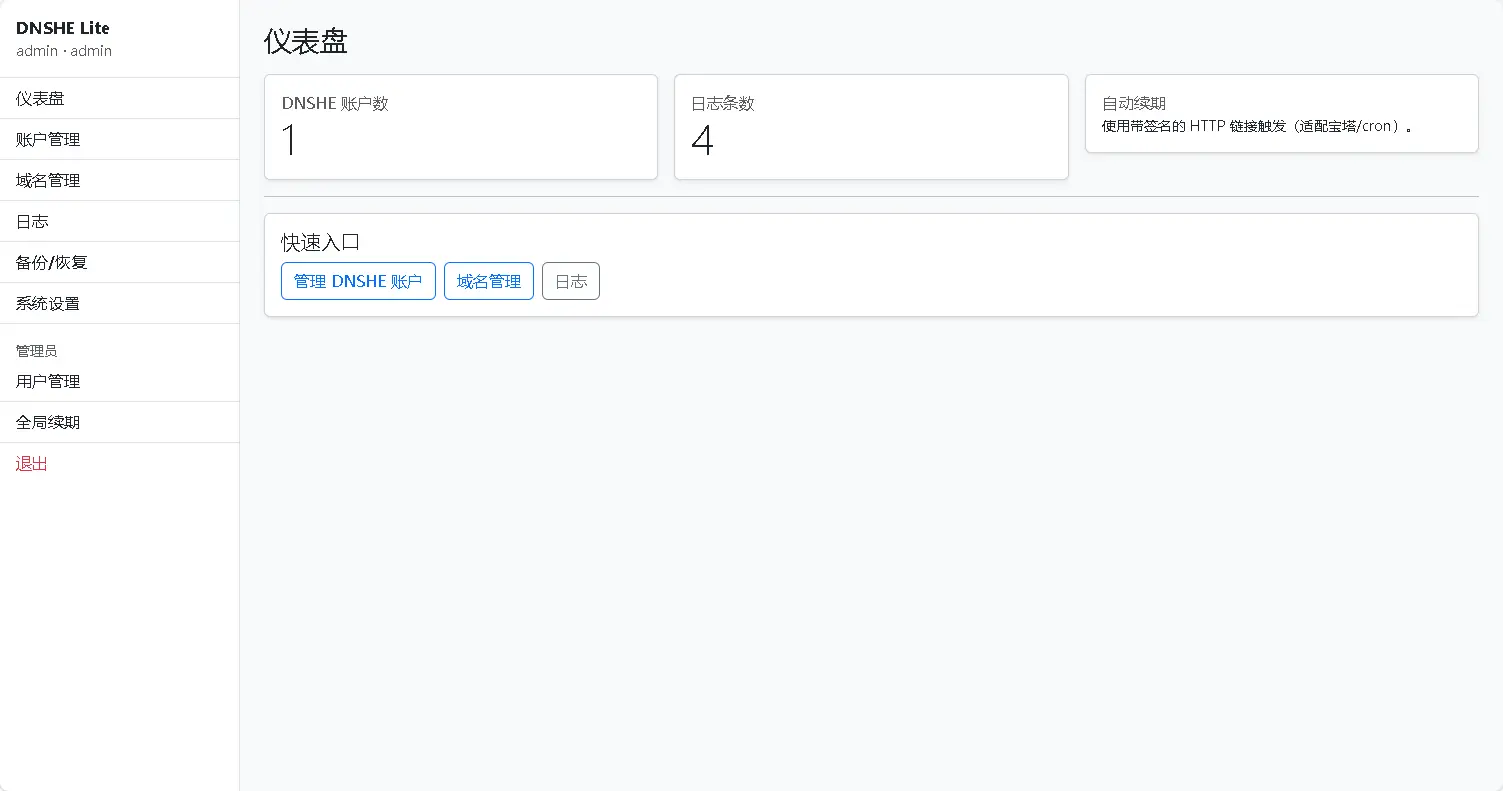1503x791 pixels.
Task: Open 日志 from the sidebar menu
Action: pos(32,221)
